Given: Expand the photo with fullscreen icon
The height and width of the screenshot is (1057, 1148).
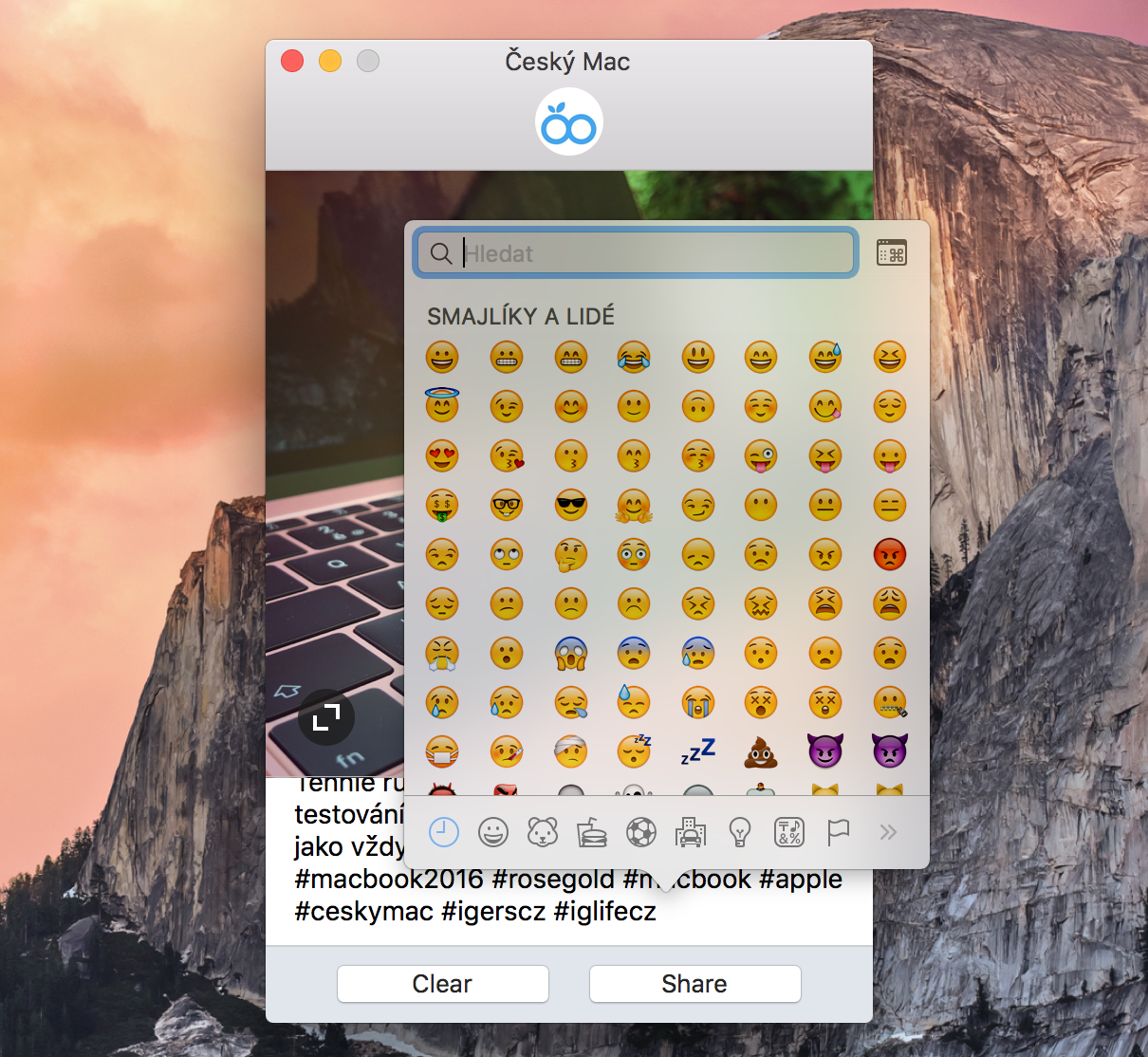Looking at the screenshot, I should 326,717.
